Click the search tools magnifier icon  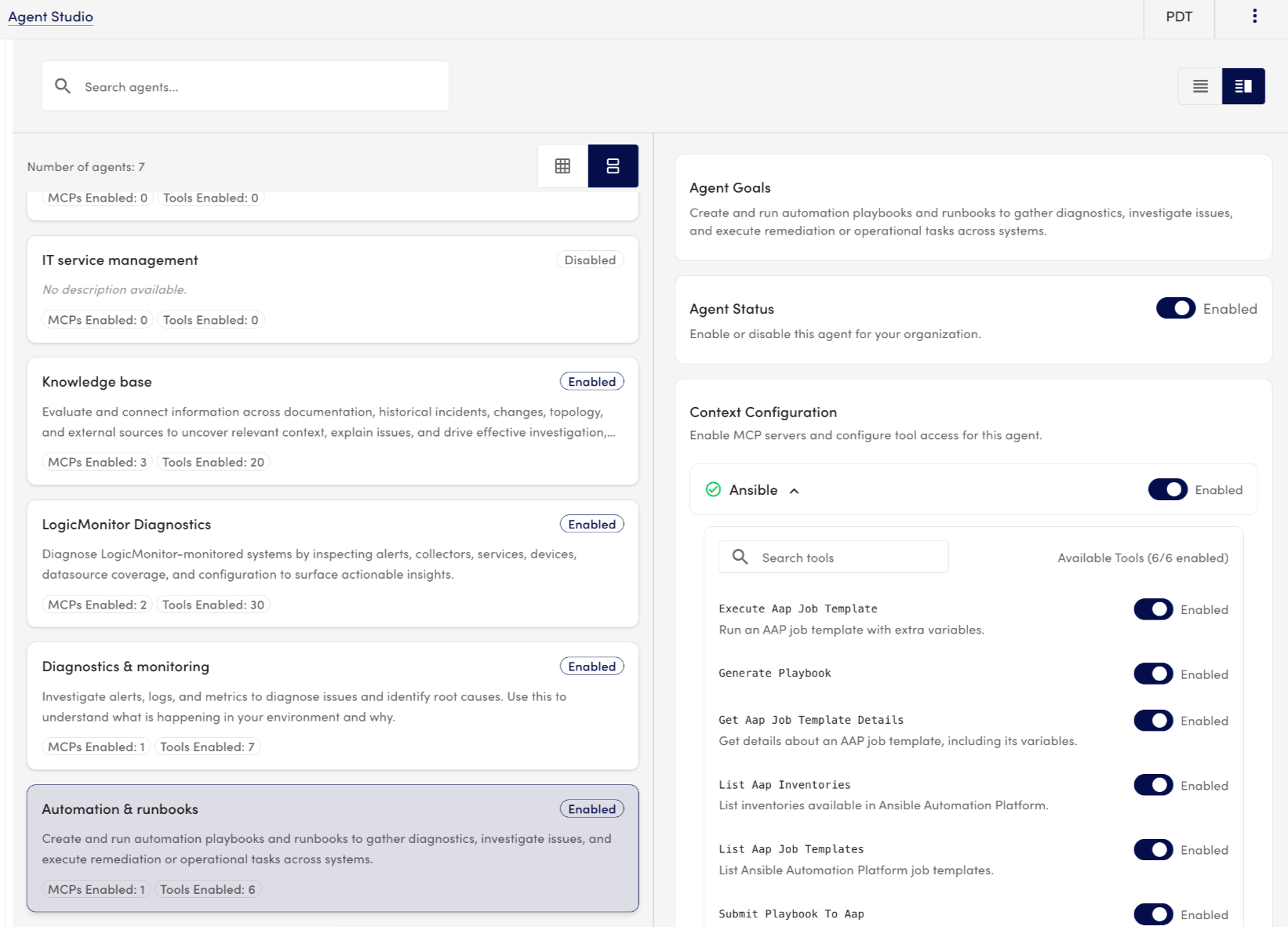pyautogui.click(x=740, y=557)
